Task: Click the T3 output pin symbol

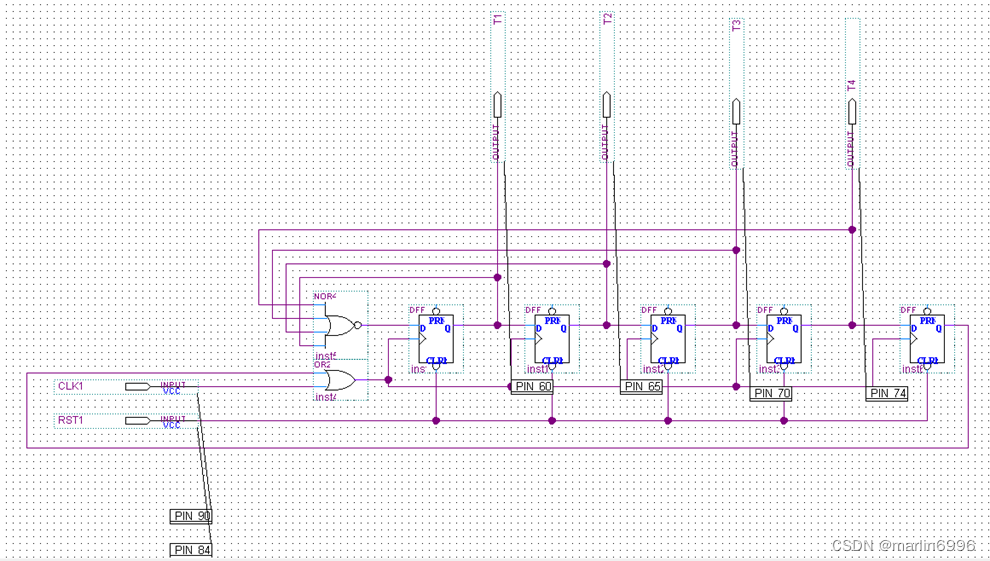Action: [x=736, y=111]
